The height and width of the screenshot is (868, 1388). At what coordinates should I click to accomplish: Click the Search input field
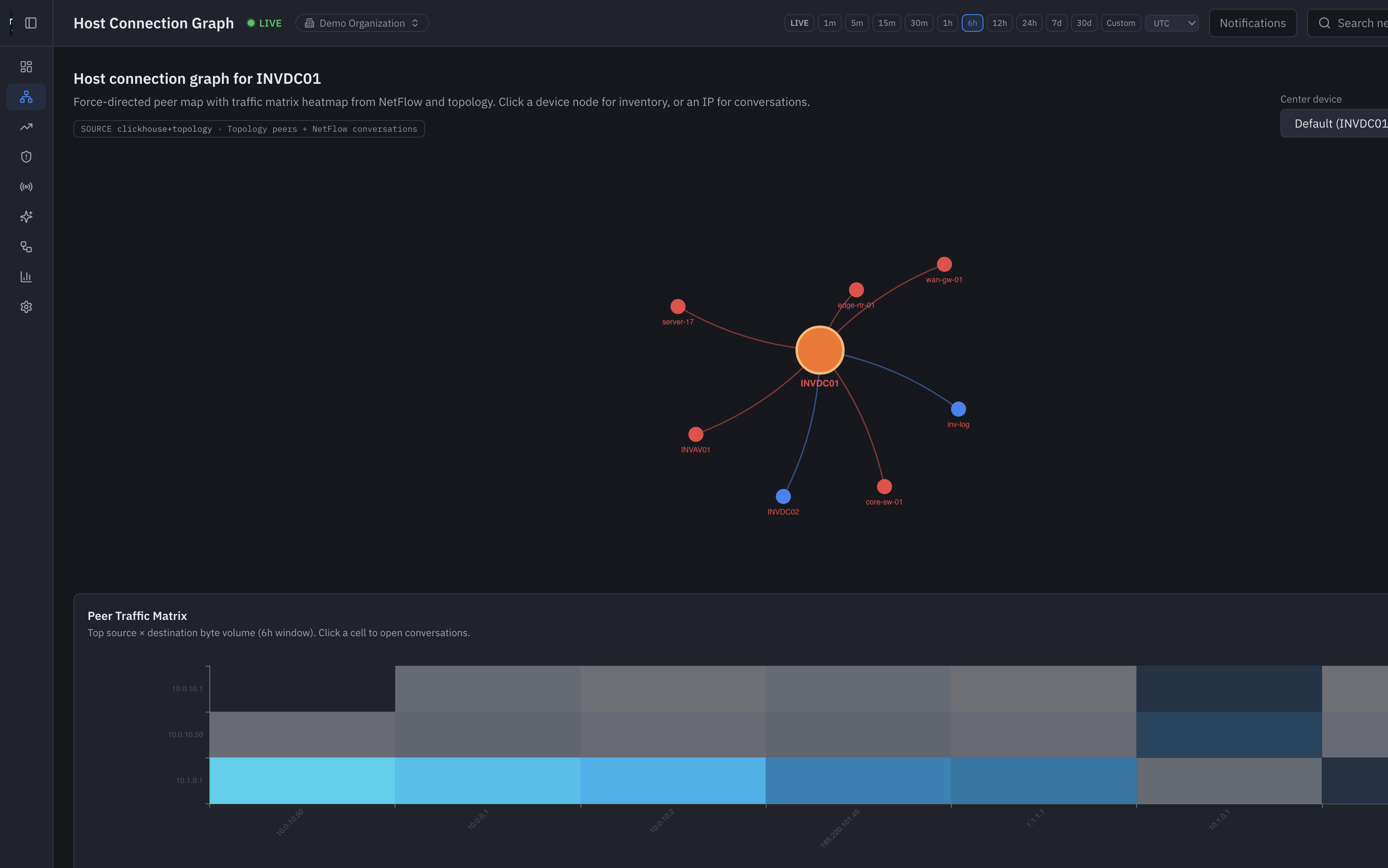(x=1347, y=23)
